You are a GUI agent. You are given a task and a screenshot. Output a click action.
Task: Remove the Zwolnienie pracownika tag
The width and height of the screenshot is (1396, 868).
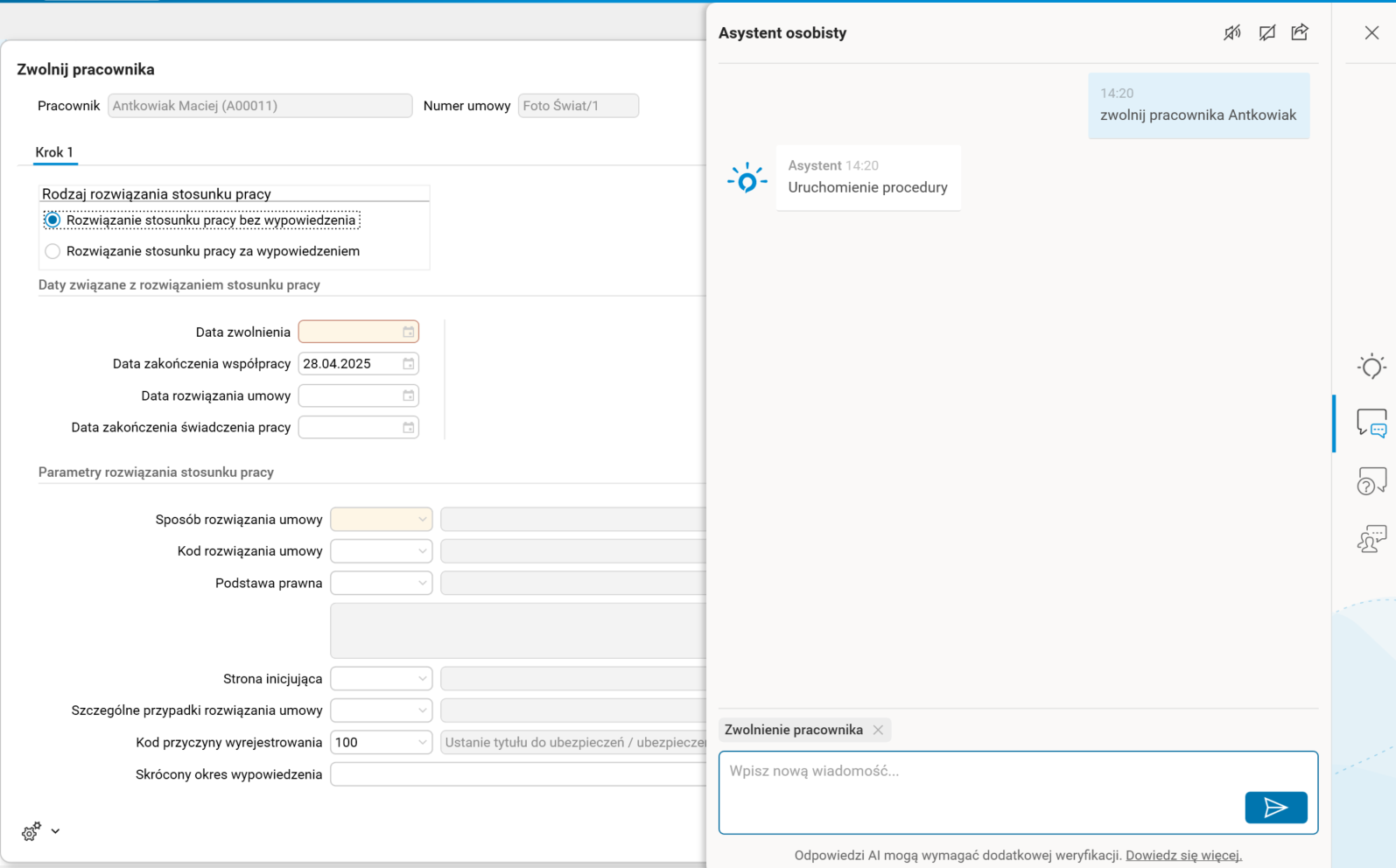point(878,730)
